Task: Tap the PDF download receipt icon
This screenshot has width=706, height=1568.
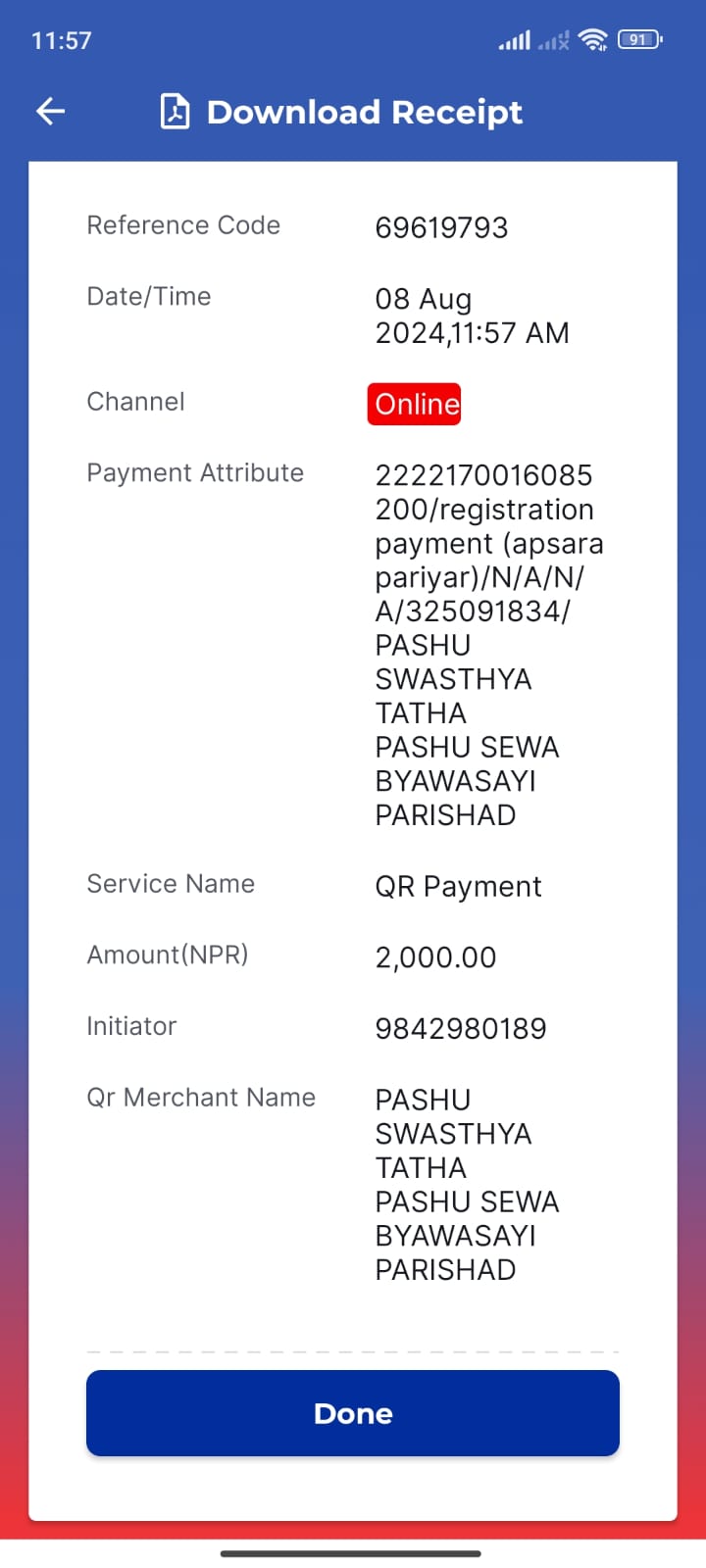Action: point(175,112)
